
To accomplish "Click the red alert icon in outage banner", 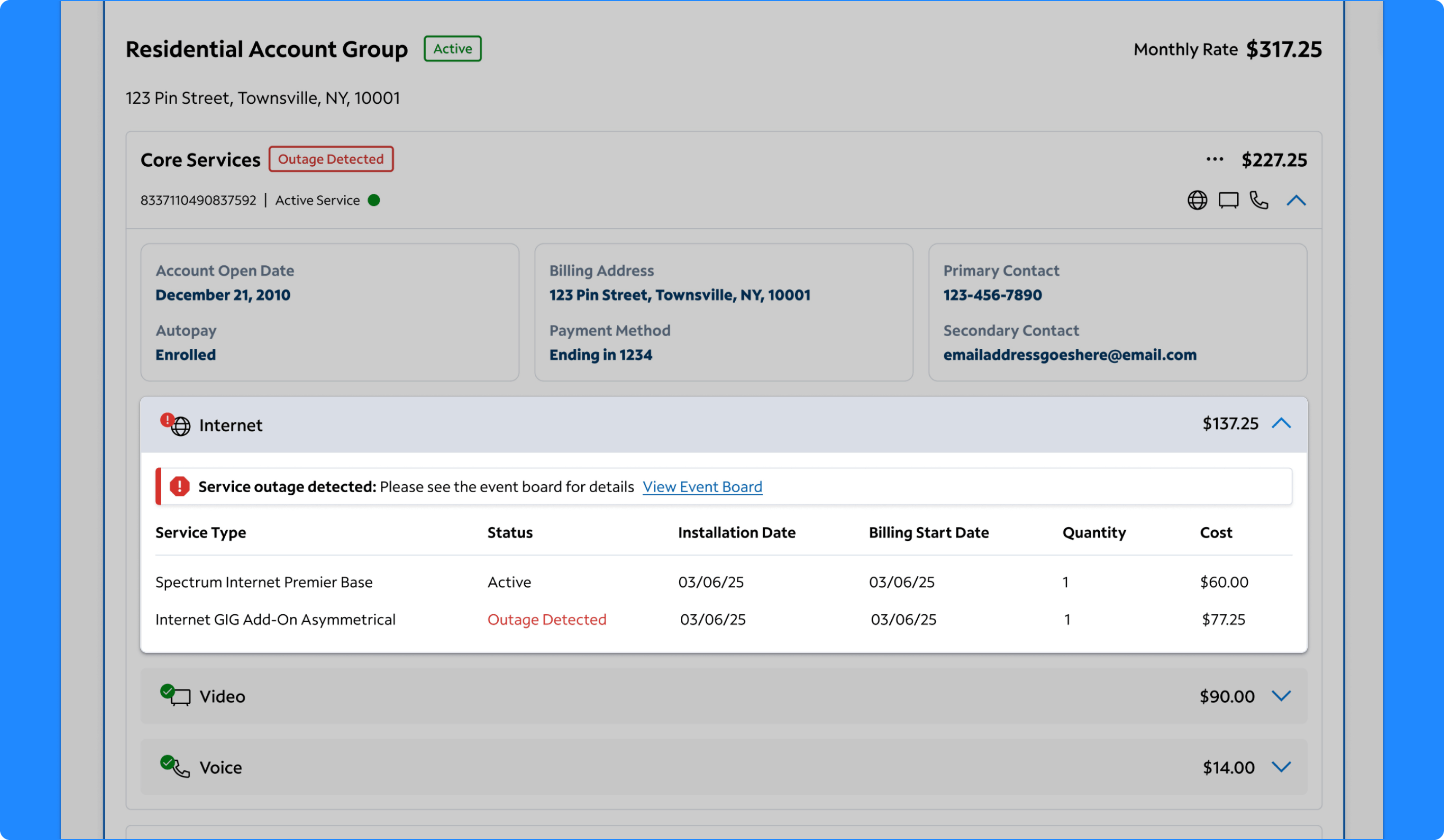I will coord(179,487).
